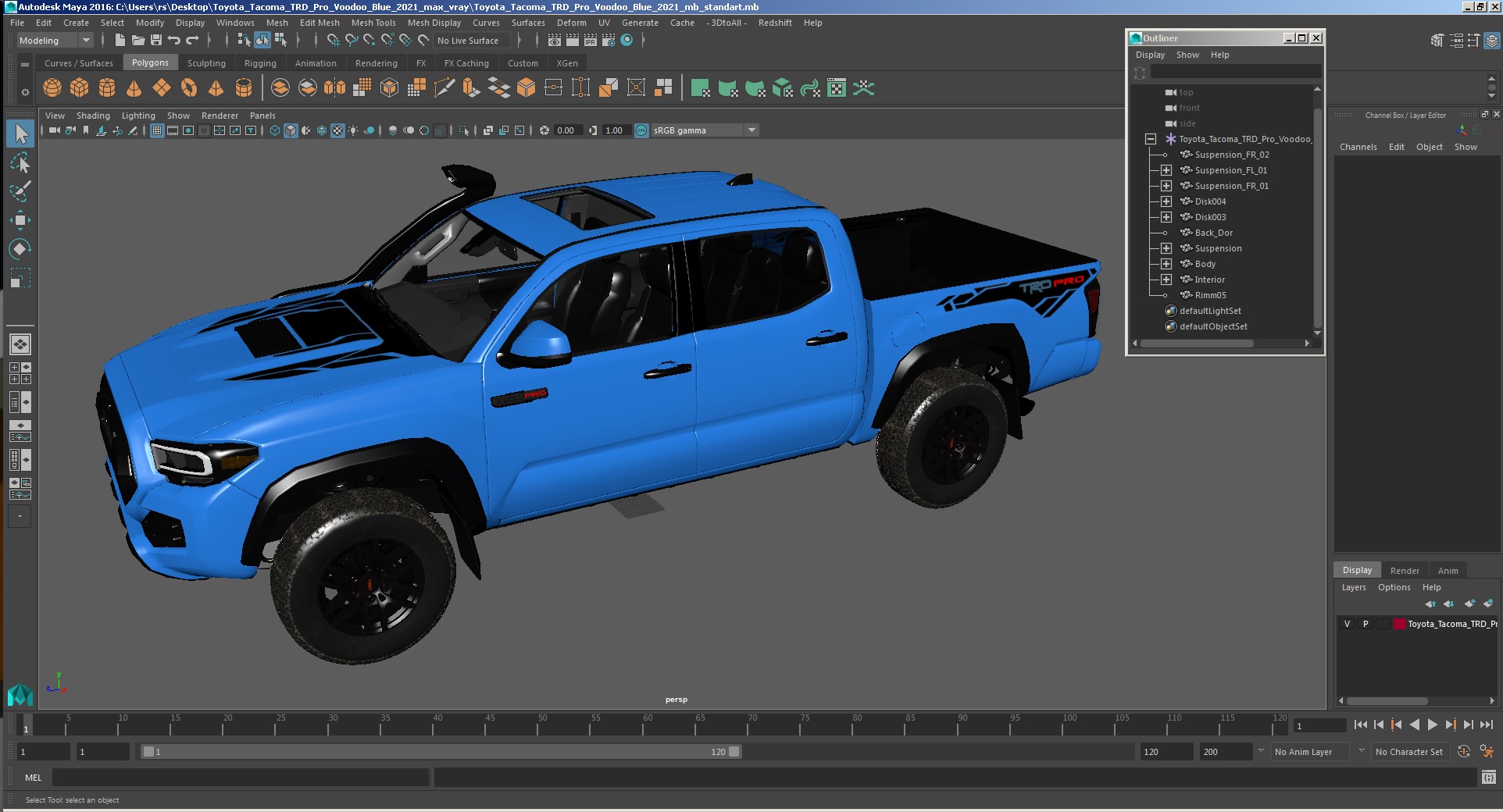1503x812 pixels.
Task: Toggle the sRGB view transform button
Action: point(641,130)
